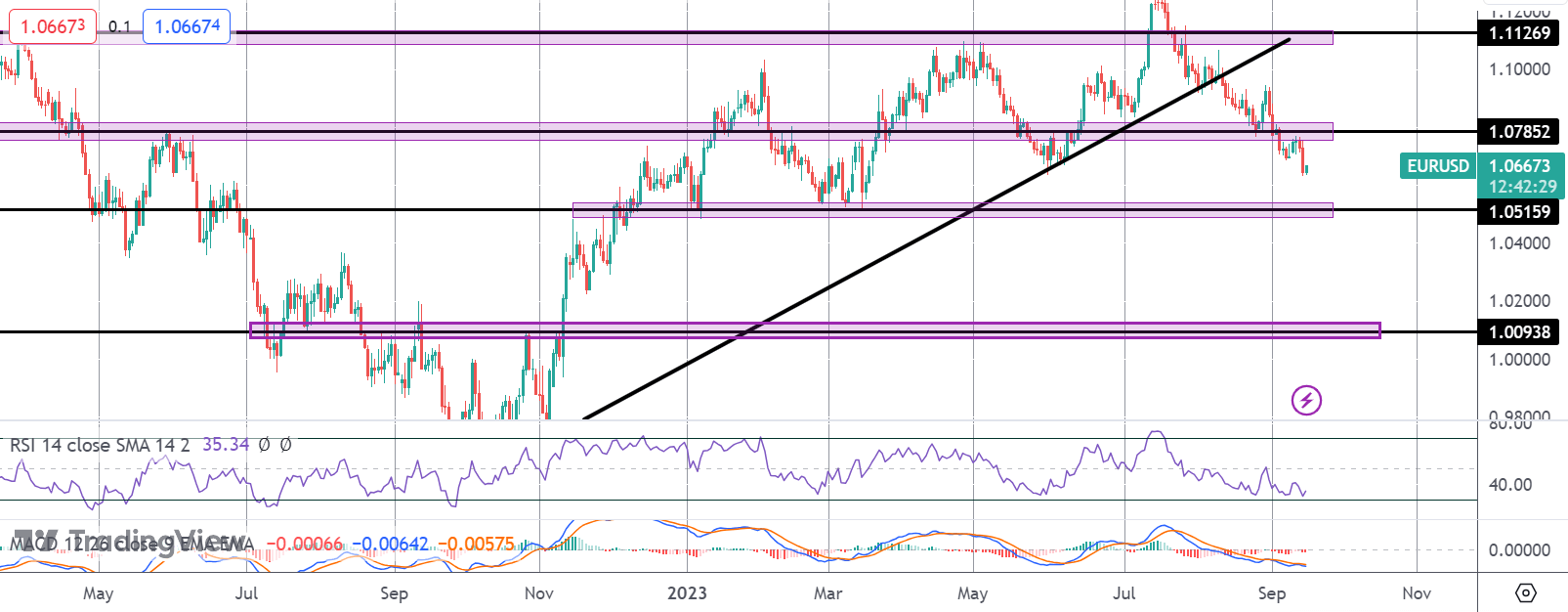Click the Sep 2022 time axis label
This screenshot has height=612, width=1568.
point(394,593)
